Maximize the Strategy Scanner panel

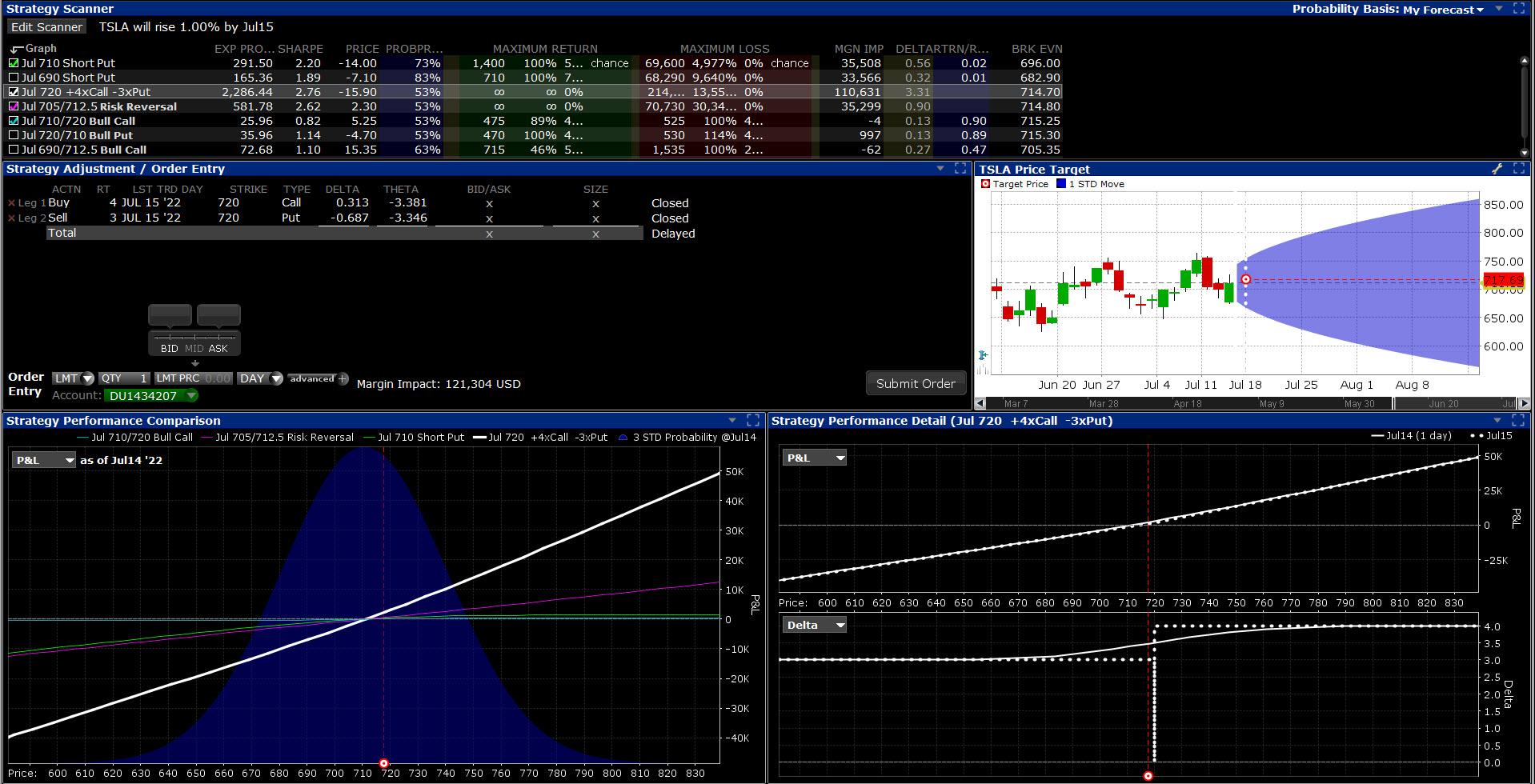(1519, 8)
